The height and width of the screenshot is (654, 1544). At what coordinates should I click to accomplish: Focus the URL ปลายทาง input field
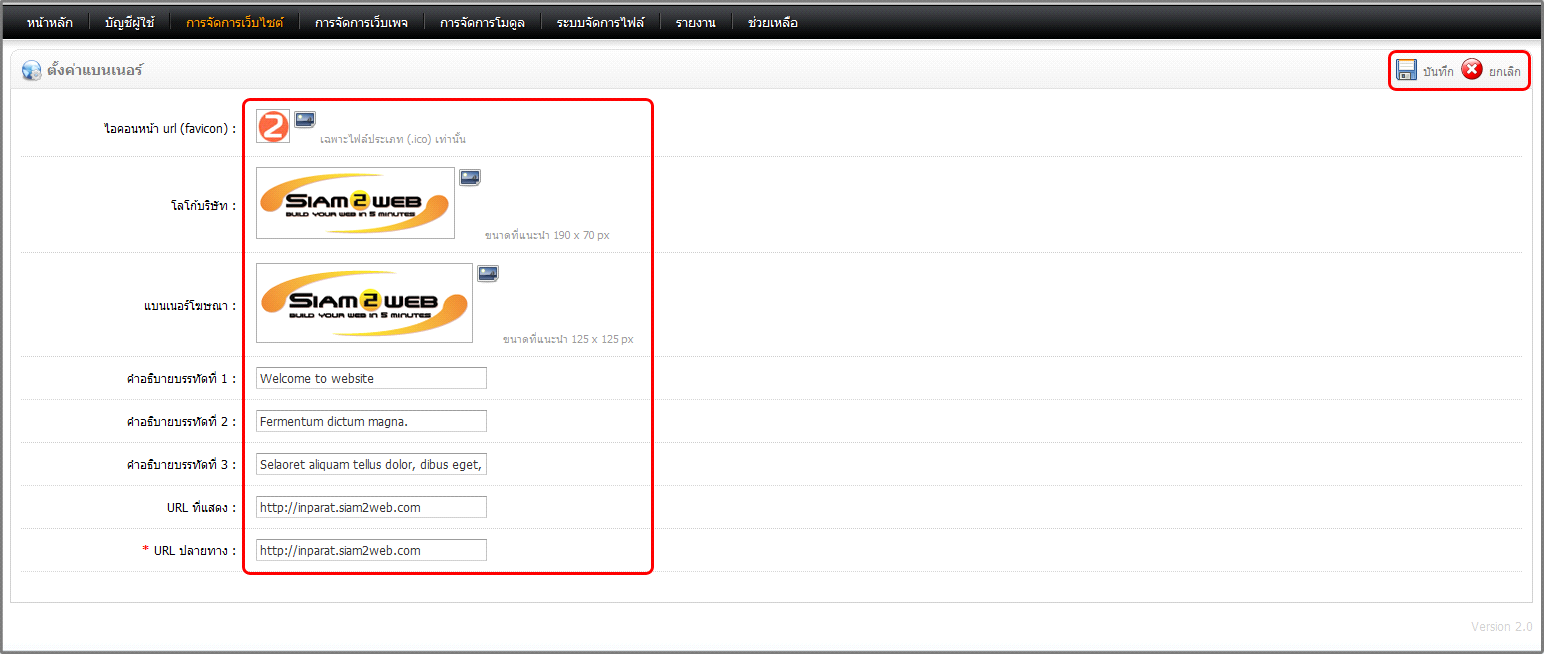(x=371, y=550)
